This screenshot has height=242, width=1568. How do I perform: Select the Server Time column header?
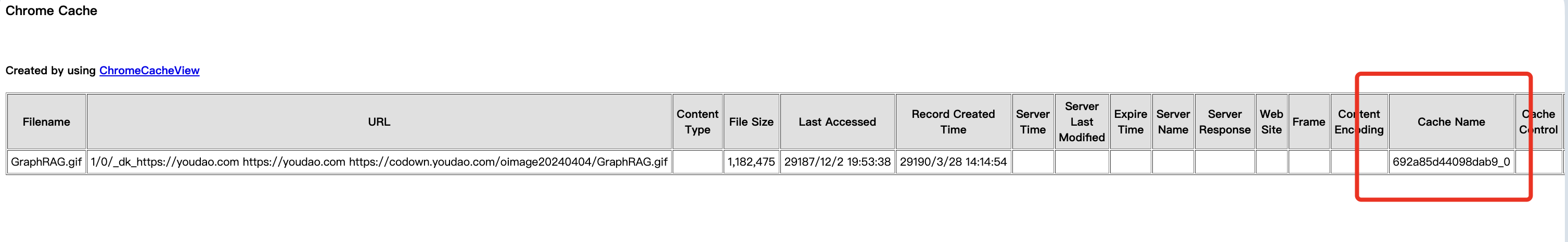pos(1033,122)
